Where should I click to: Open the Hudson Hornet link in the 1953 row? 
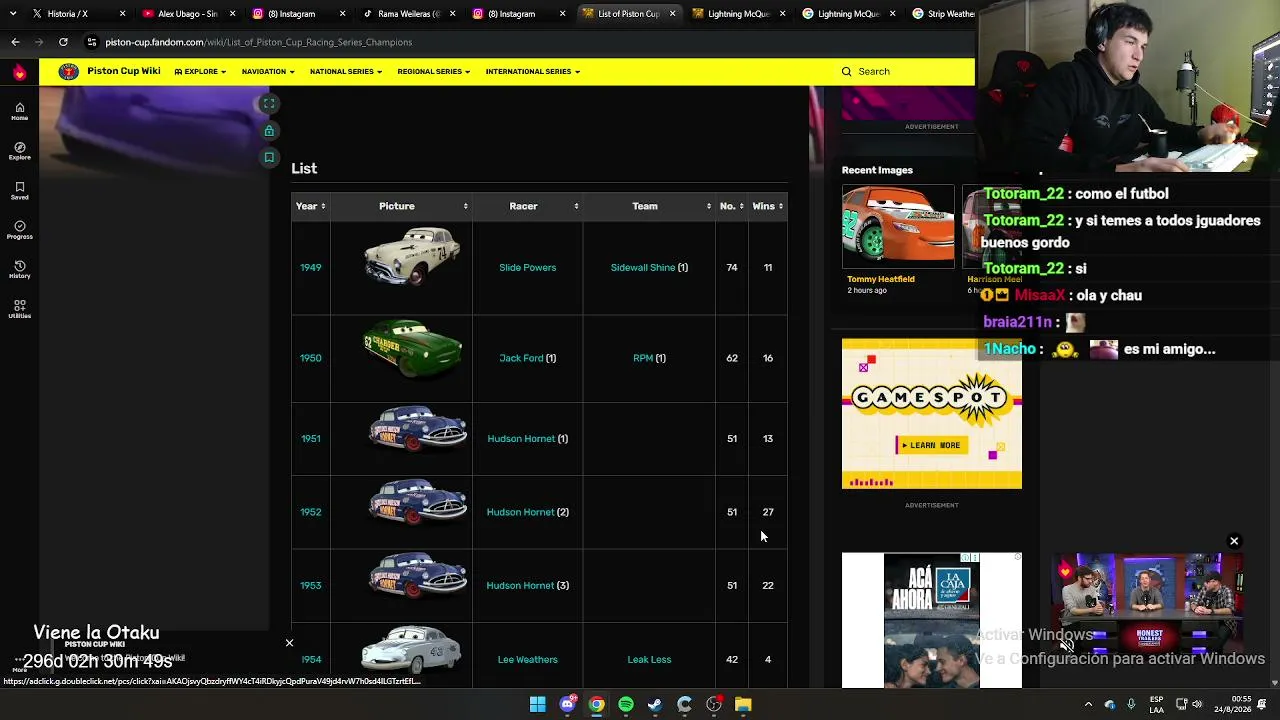click(520, 586)
